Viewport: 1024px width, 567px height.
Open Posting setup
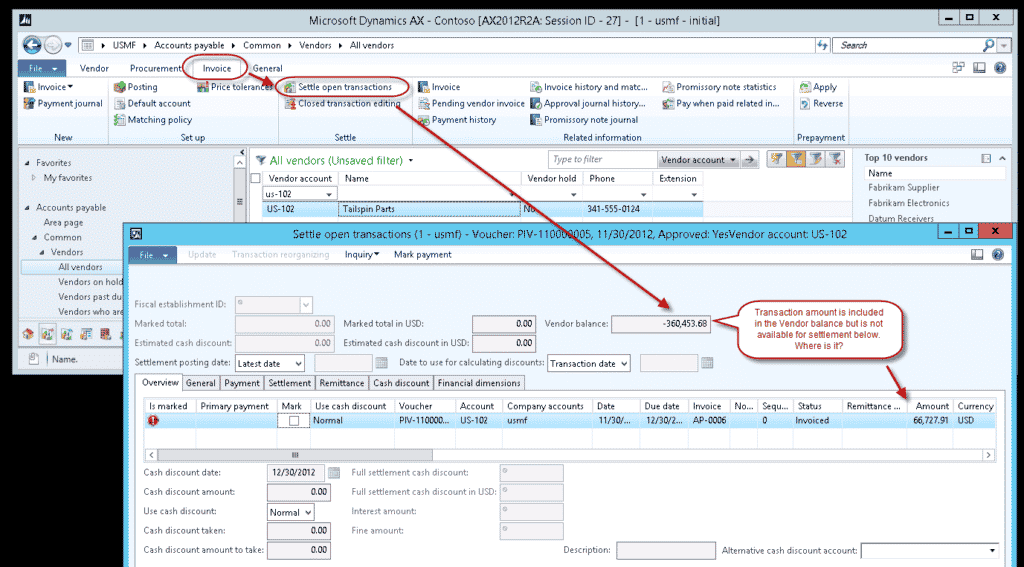tap(136, 87)
